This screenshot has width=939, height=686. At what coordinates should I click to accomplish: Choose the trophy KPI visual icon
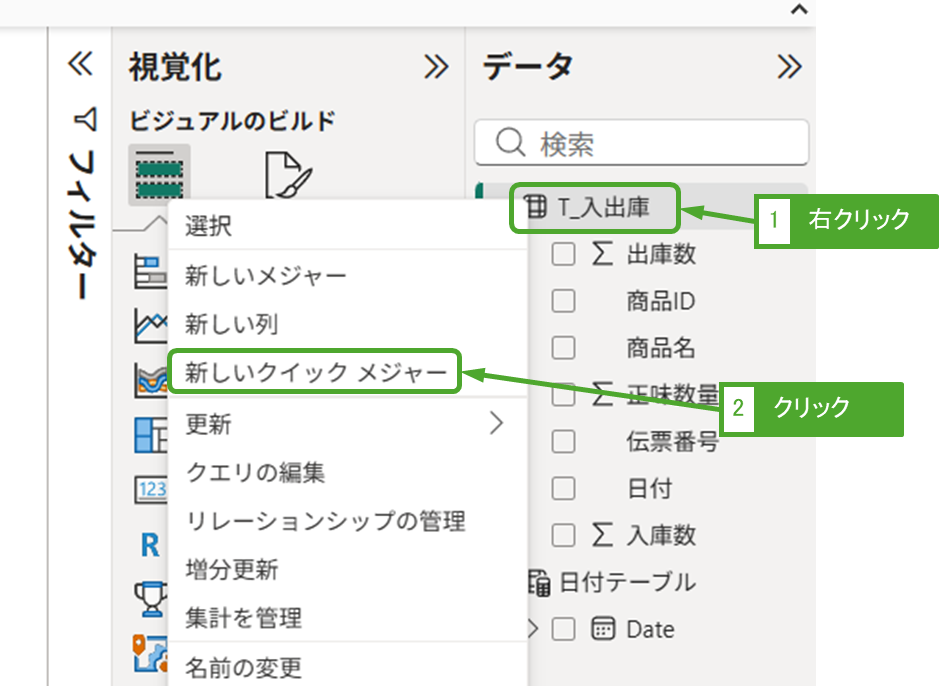(x=150, y=599)
